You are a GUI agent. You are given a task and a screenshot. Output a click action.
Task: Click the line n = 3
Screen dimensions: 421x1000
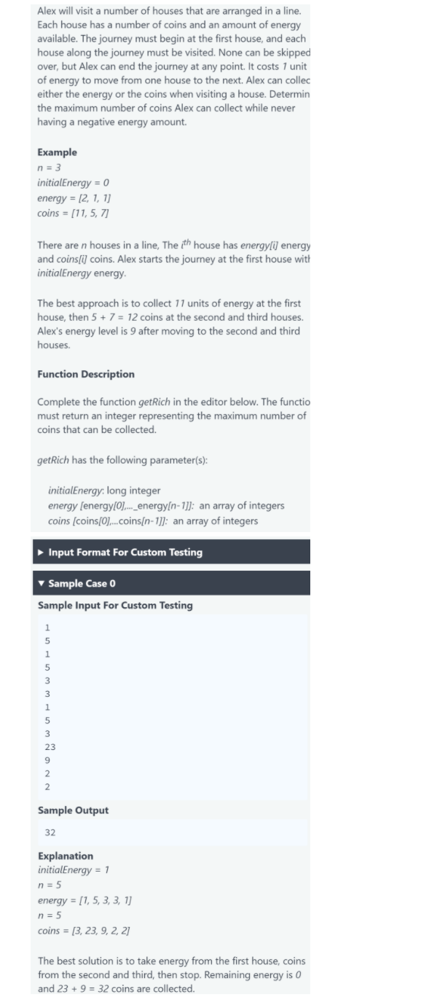(x=49, y=168)
